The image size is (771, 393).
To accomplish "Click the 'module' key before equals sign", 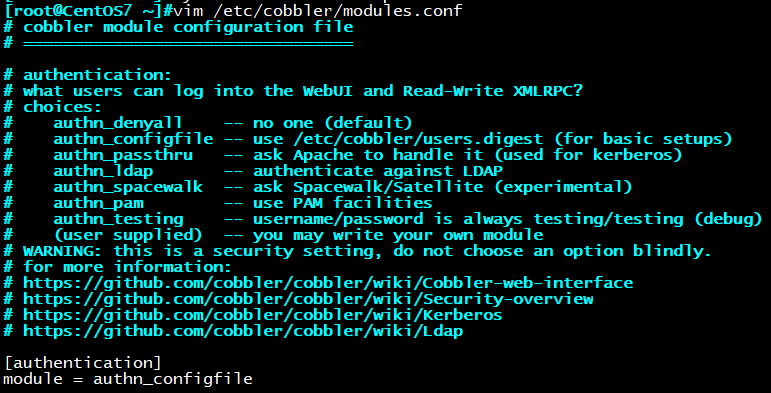I will point(33,379).
